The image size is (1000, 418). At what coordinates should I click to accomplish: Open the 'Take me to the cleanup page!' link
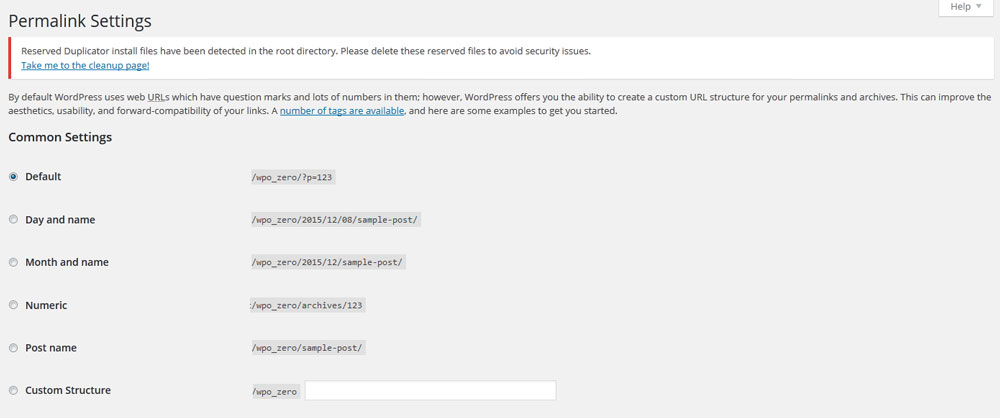(x=85, y=65)
